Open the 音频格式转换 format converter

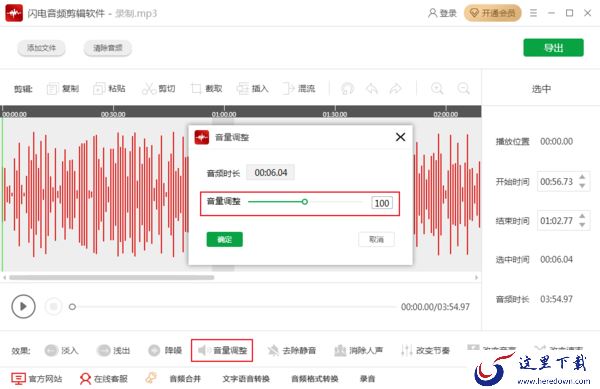pyautogui.click(x=315, y=379)
